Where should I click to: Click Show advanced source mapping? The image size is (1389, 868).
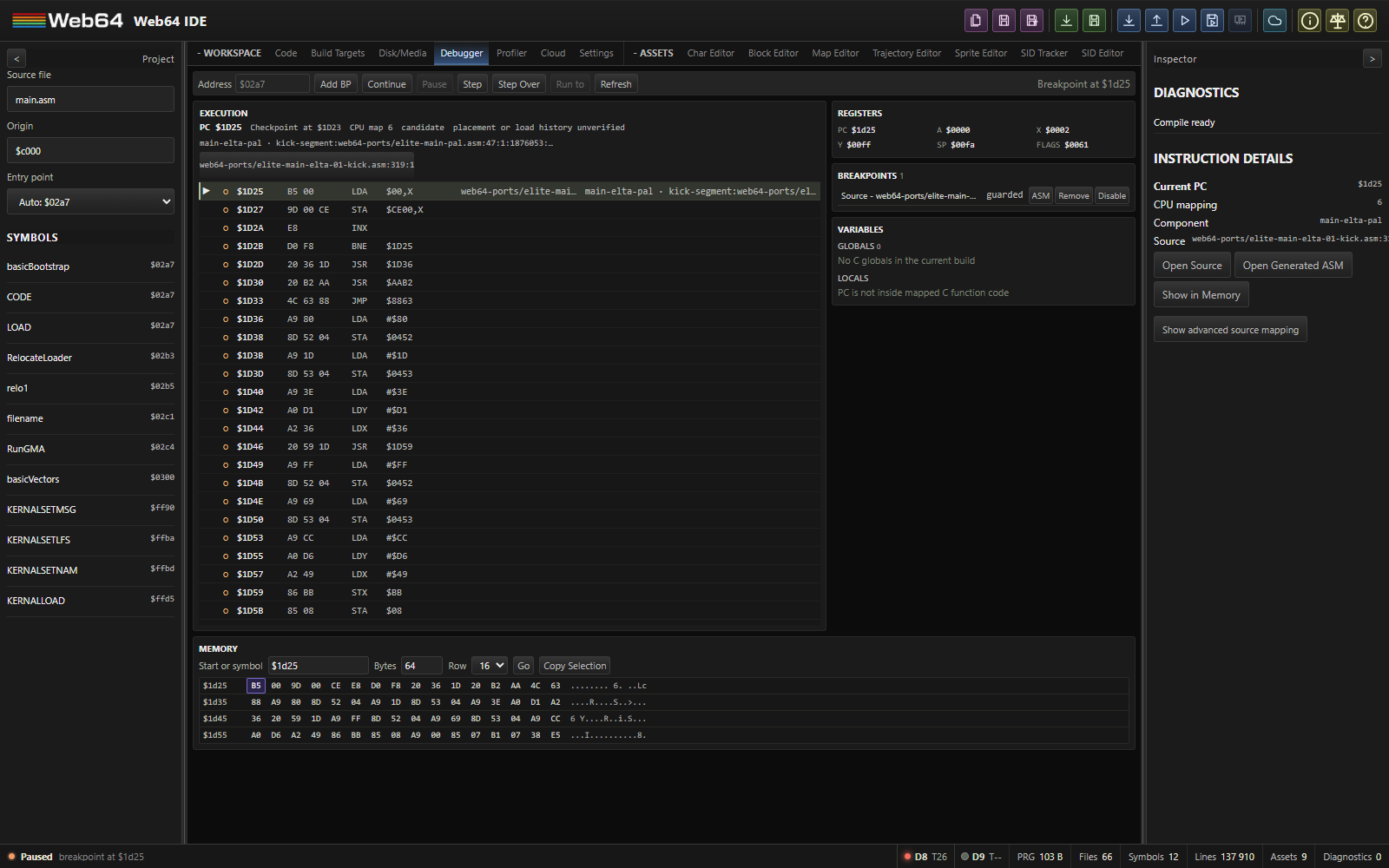[x=1230, y=330]
